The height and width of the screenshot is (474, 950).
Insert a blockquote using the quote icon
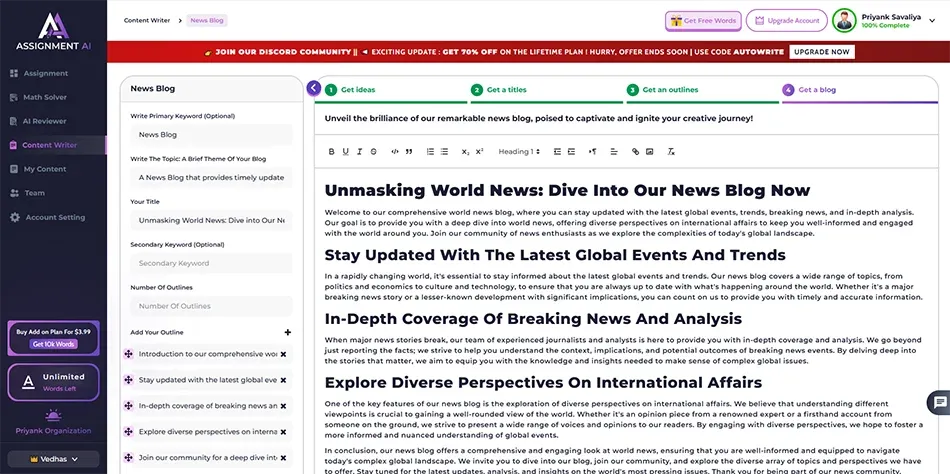[x=409, y=152]
